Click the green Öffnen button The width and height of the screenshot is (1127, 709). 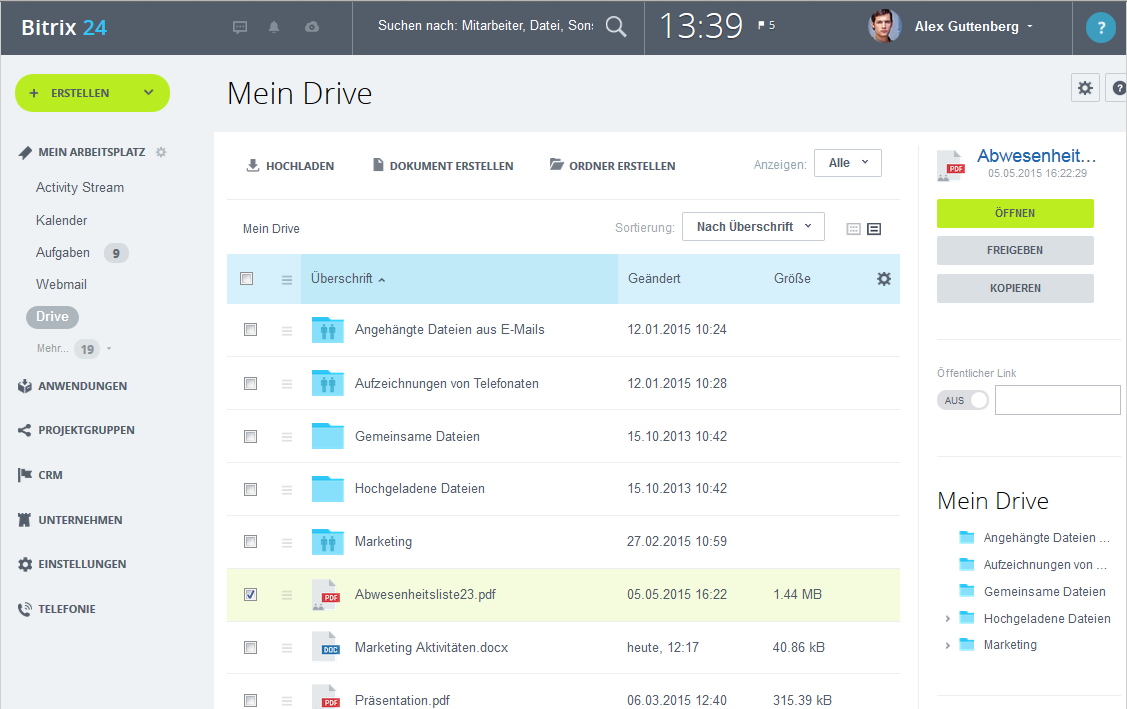pos(1015,213)
